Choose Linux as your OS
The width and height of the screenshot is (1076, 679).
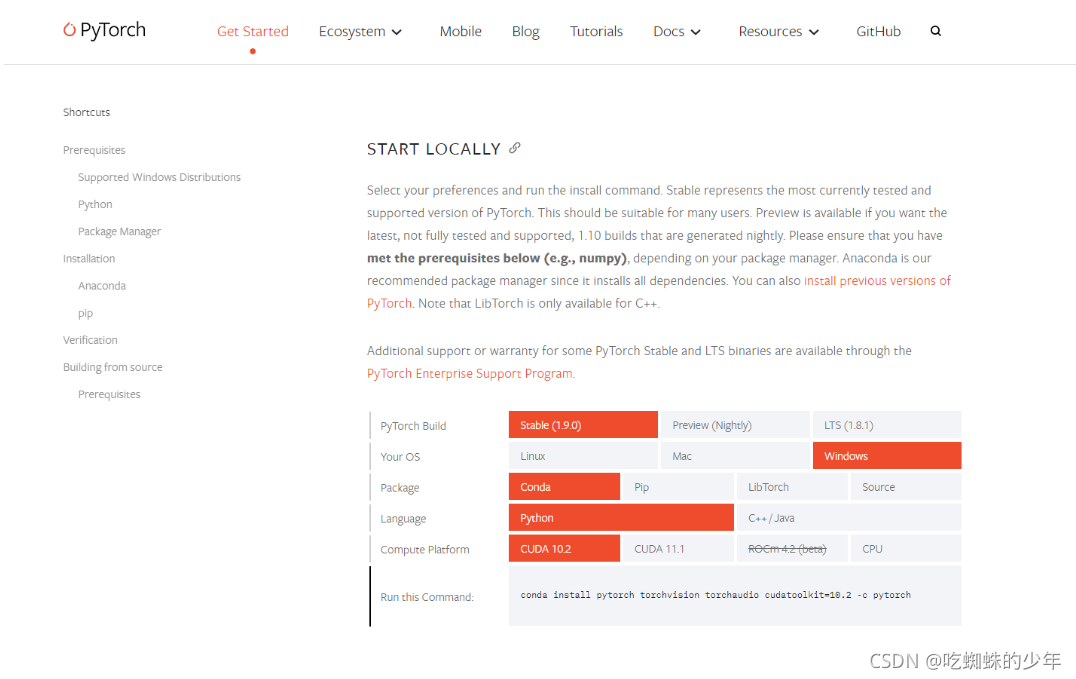coord(583,456)
